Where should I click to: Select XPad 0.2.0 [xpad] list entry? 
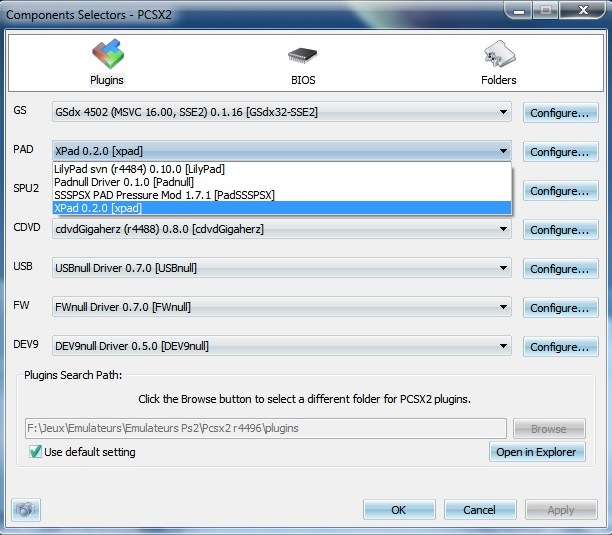pyautogui.click(x=281, y=208)
